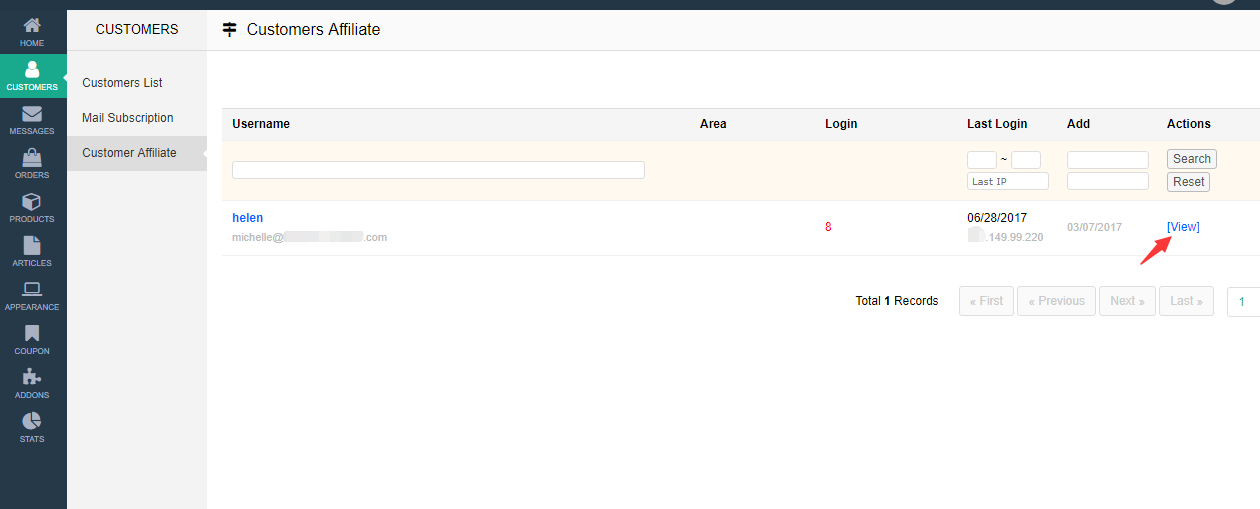Go to the Products box icon

pyautogui.click(x=32, y=203)
